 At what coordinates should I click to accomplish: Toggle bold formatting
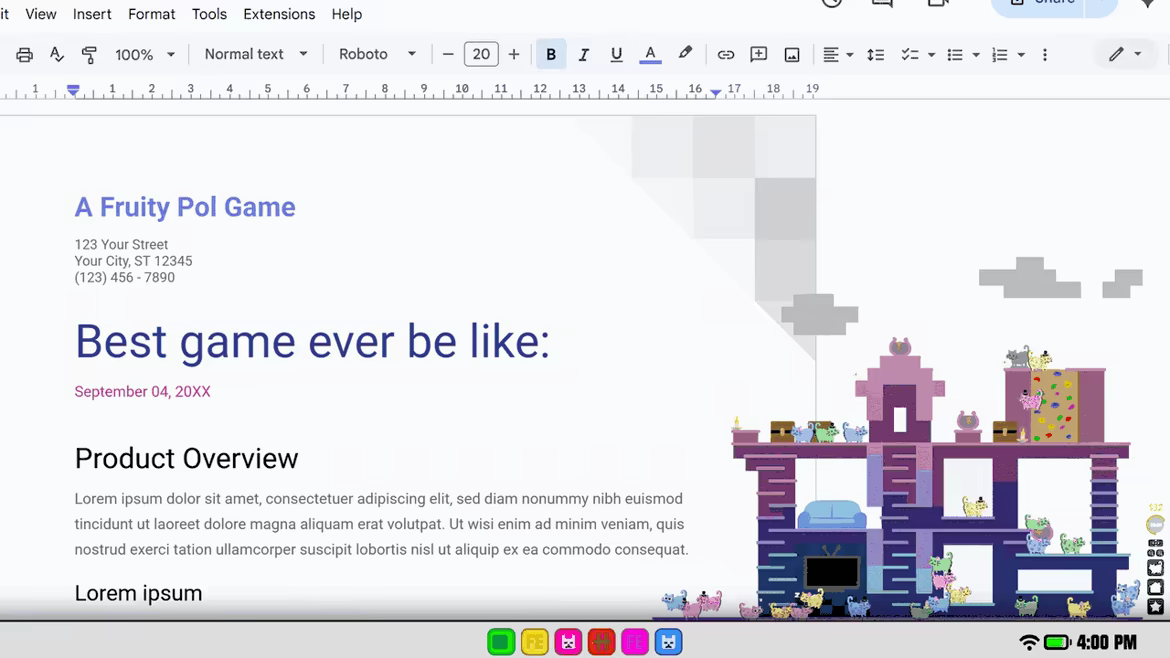551,54
